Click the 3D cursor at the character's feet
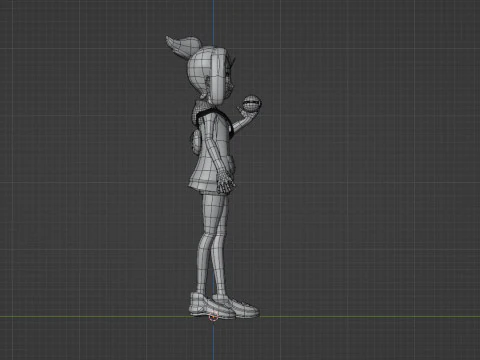Image resolution: width=480 pixels, height=360 pixels. pyautogui.click(x=213, y=316)
